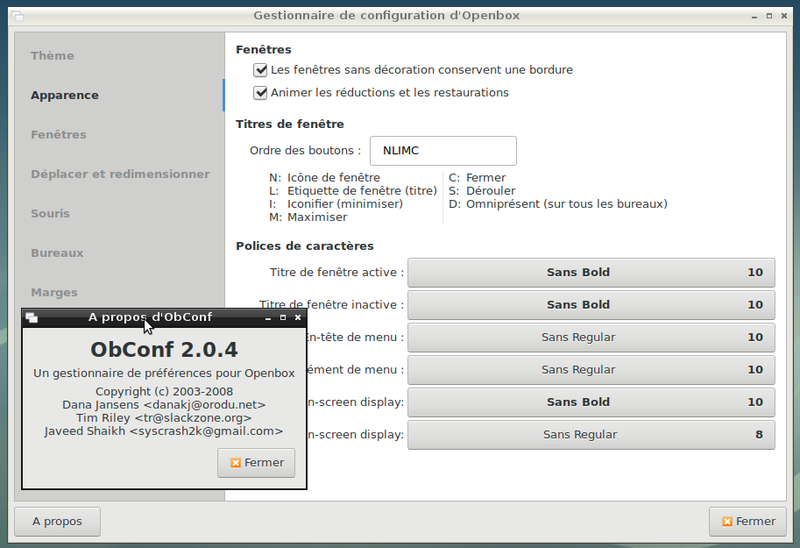
Task: Maximize the A propos d'ObConf dialog
Action: click(283, 317)
